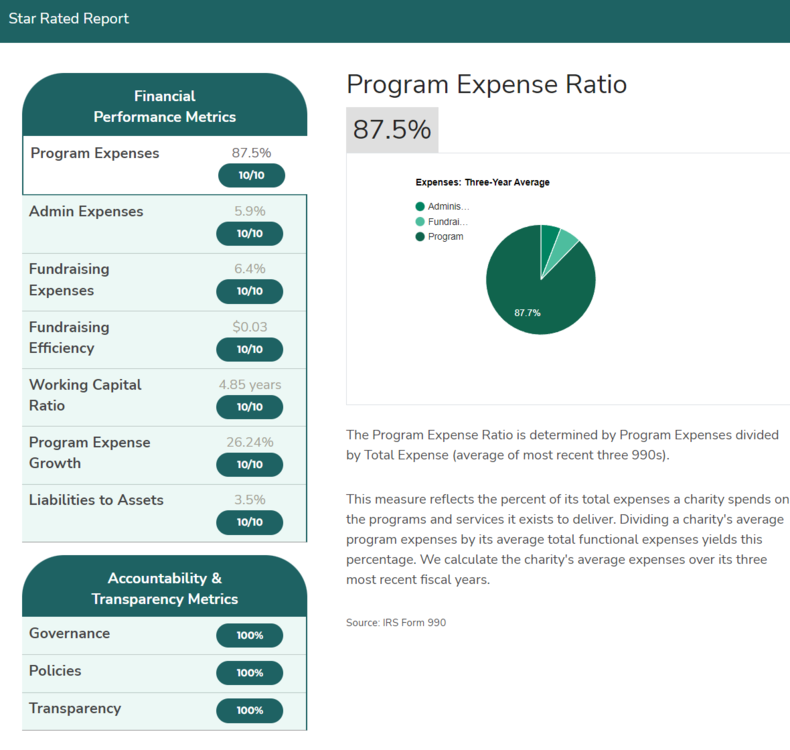Viewport: 790px width, 750px height.
Task: Click the 10/10 badge under Admin Expenses
Action: point(250,234)
